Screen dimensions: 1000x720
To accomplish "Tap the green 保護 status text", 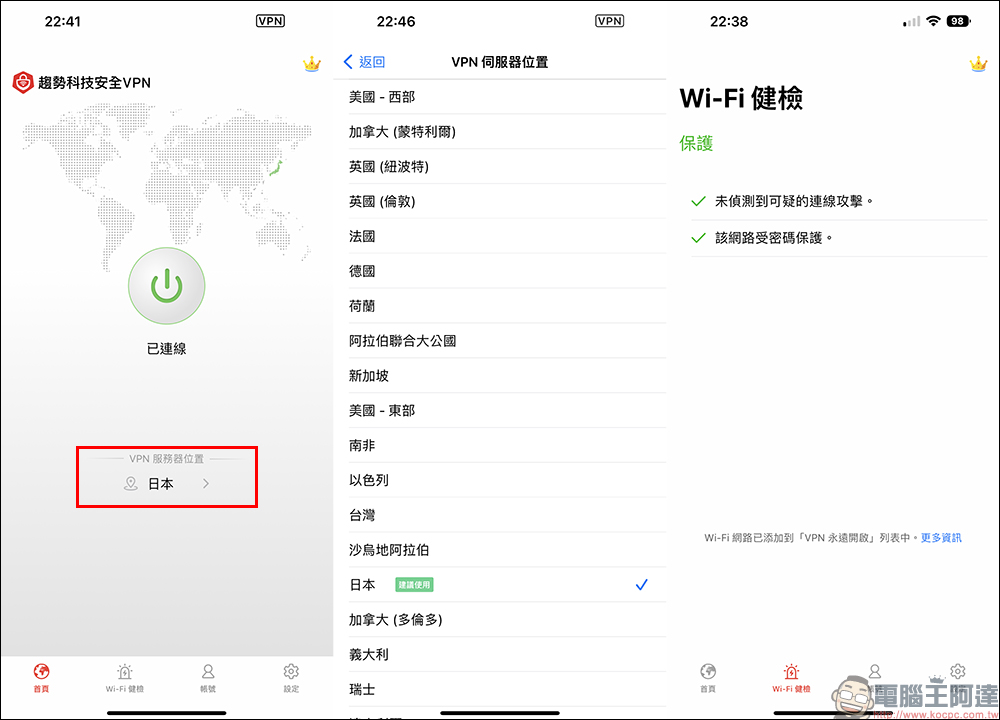I will click(696, 143).
